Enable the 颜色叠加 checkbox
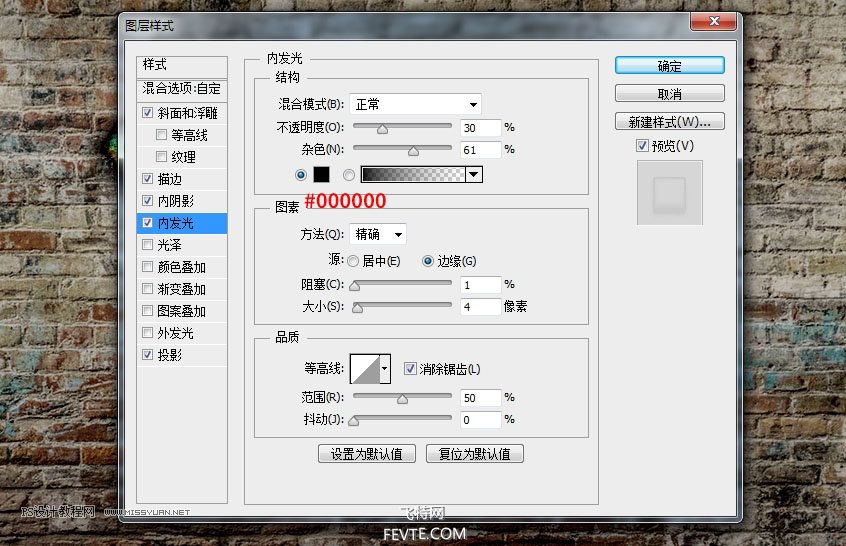This screenshot has width=846, height=546. tap(147, 267)
